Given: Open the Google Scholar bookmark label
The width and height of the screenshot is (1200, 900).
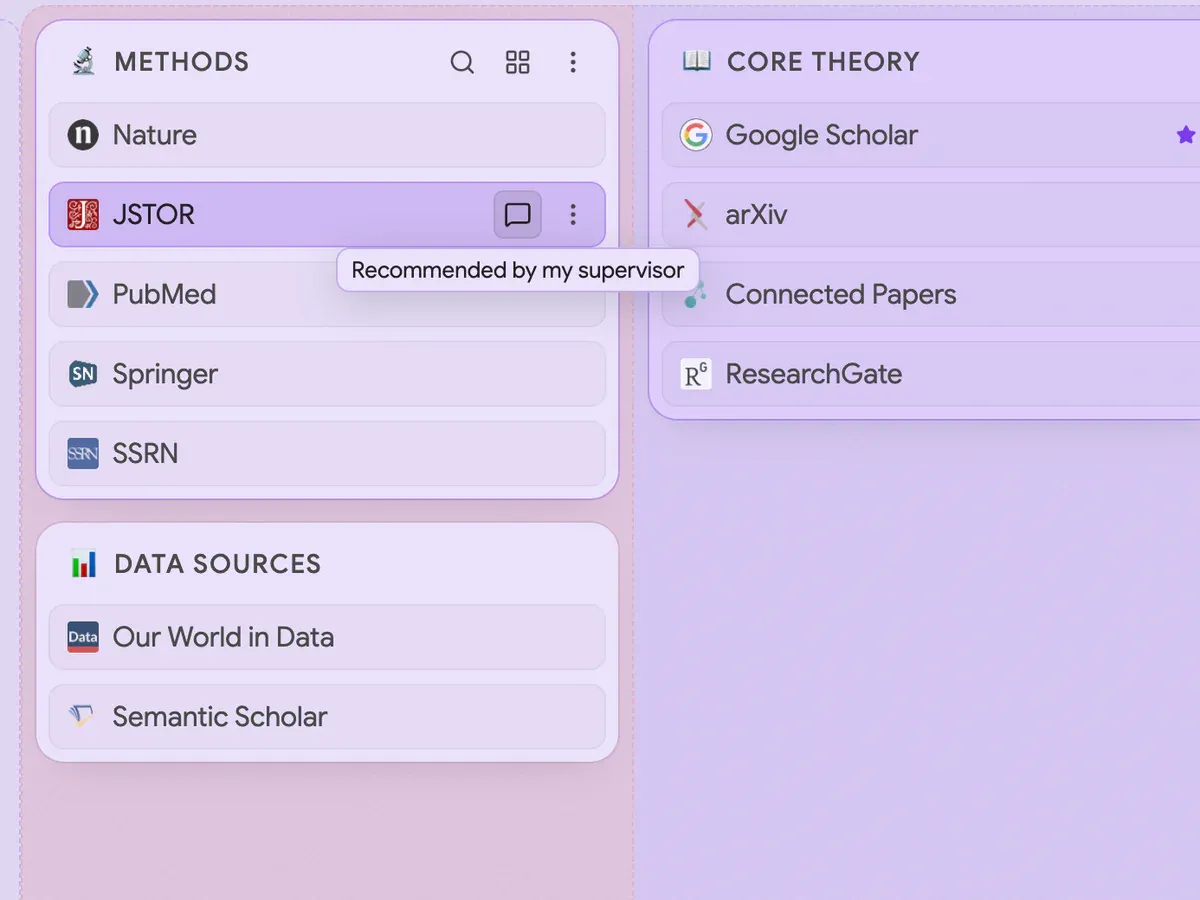Looking at the screenshot, I should pos(822,135).
